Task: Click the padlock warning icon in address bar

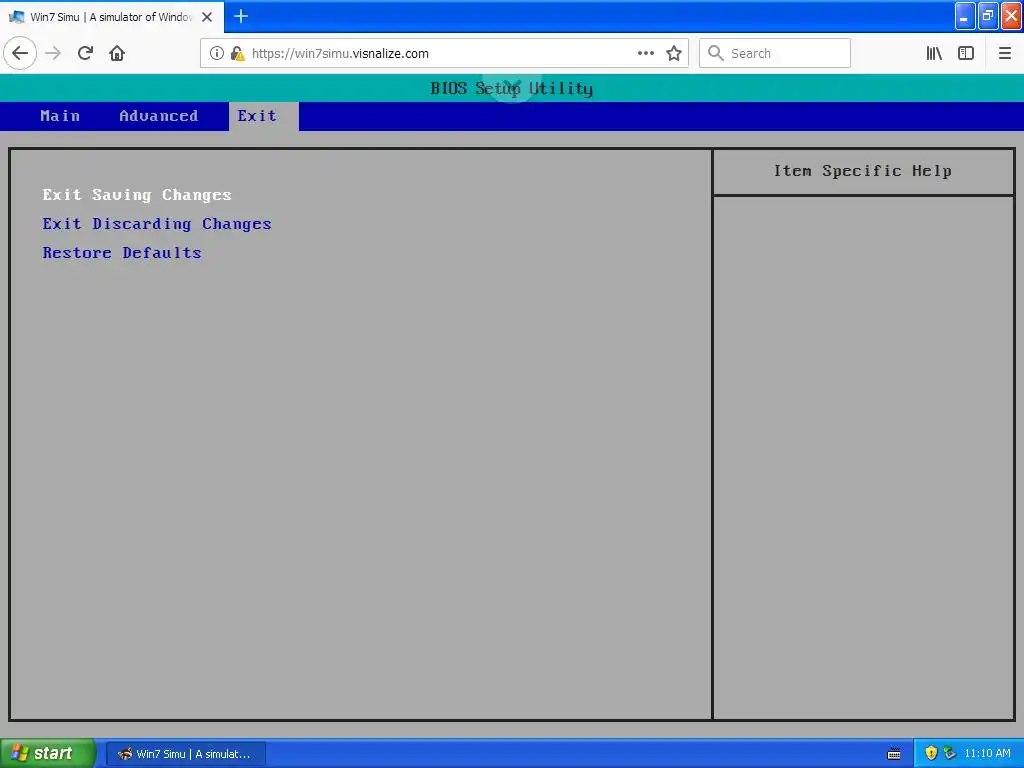Action: [238, 54]
